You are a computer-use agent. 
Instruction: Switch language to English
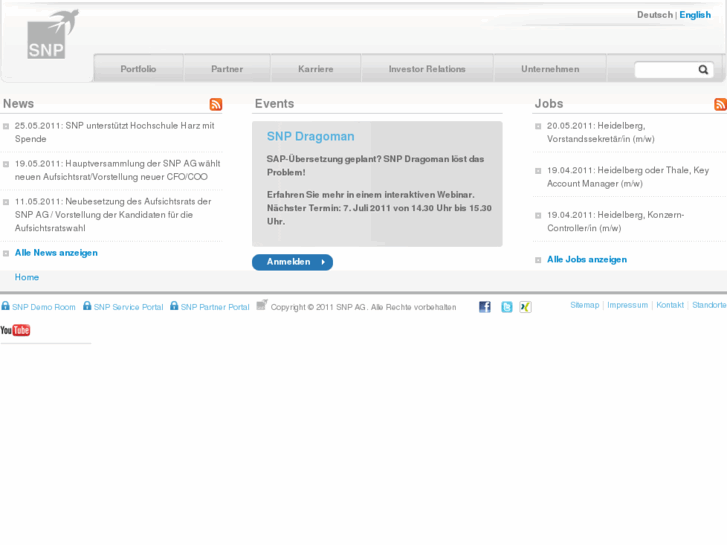695,15
